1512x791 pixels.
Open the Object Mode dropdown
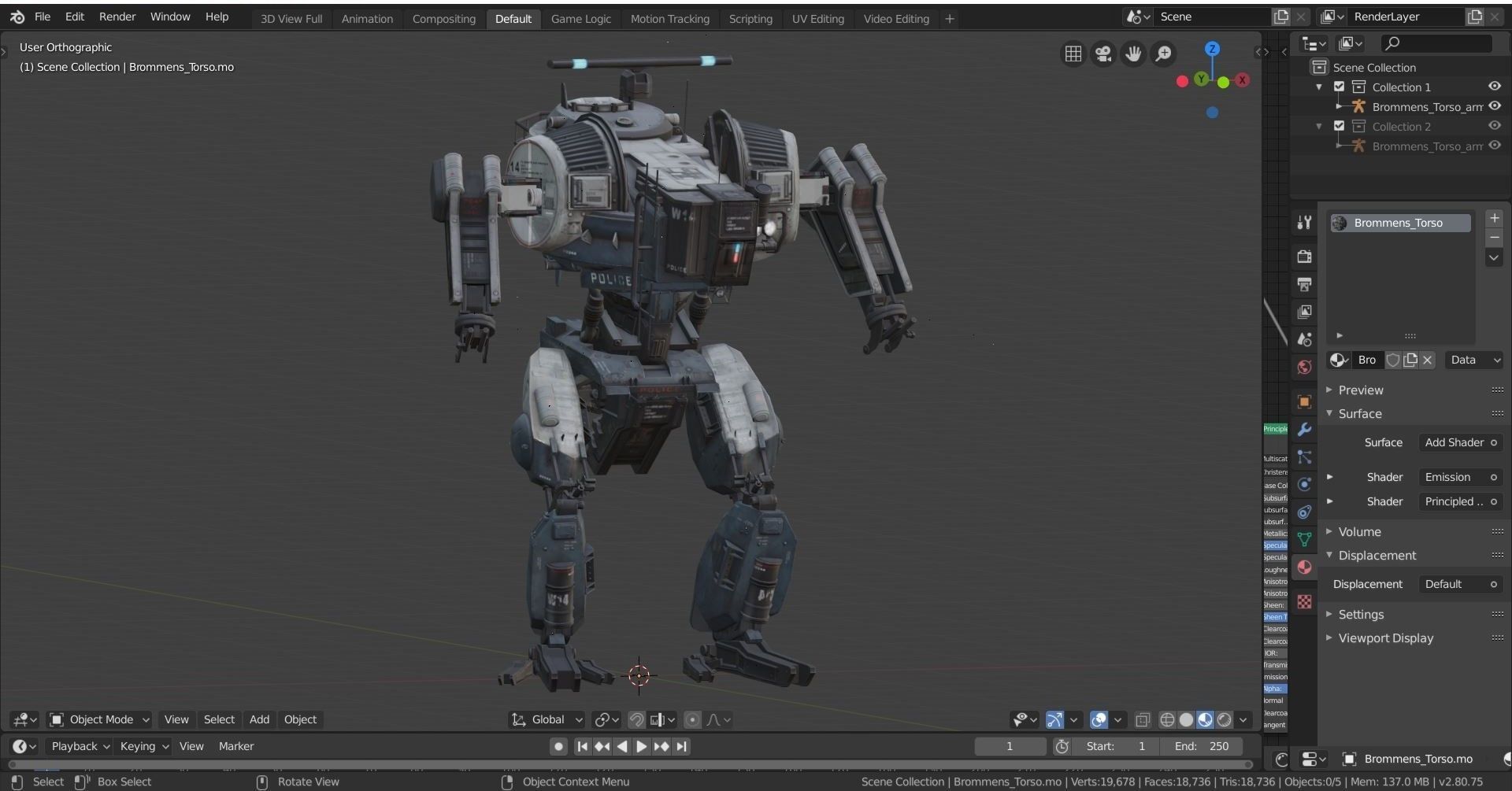[99, 719]
